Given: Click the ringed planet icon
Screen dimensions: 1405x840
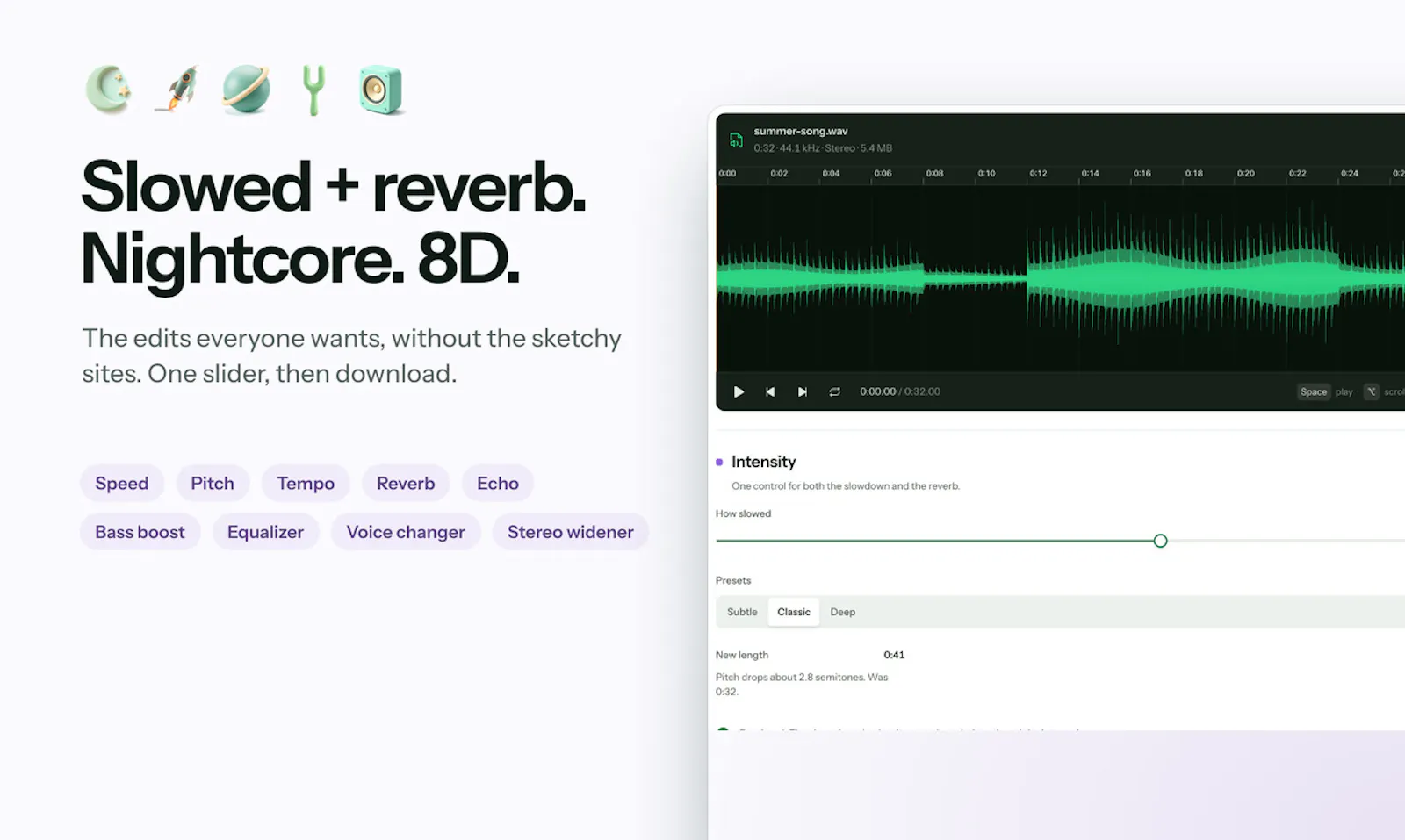Looking at the screenshot, I should 246,90.
